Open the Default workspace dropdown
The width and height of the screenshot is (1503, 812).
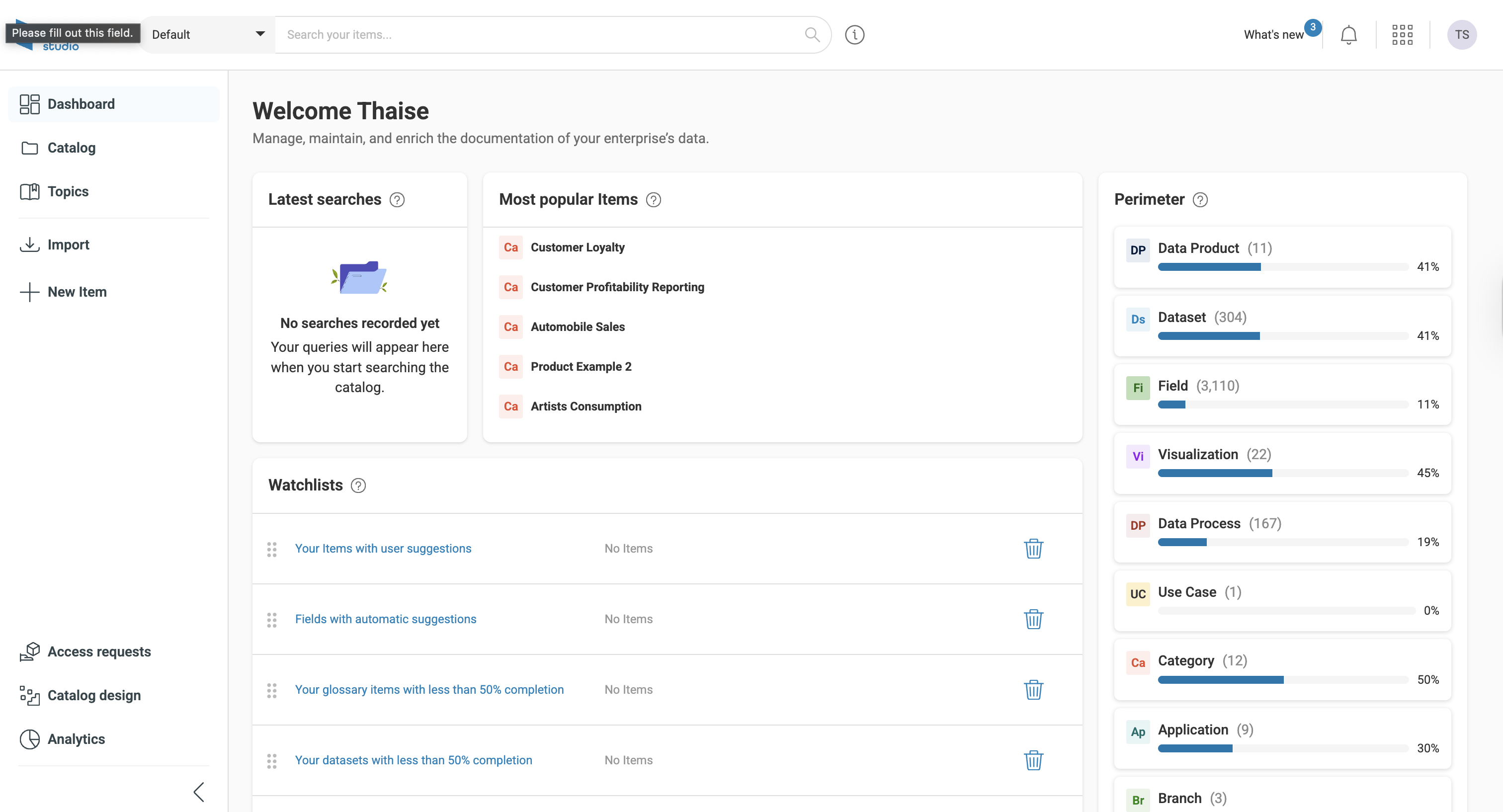click(x=208, y=35)
